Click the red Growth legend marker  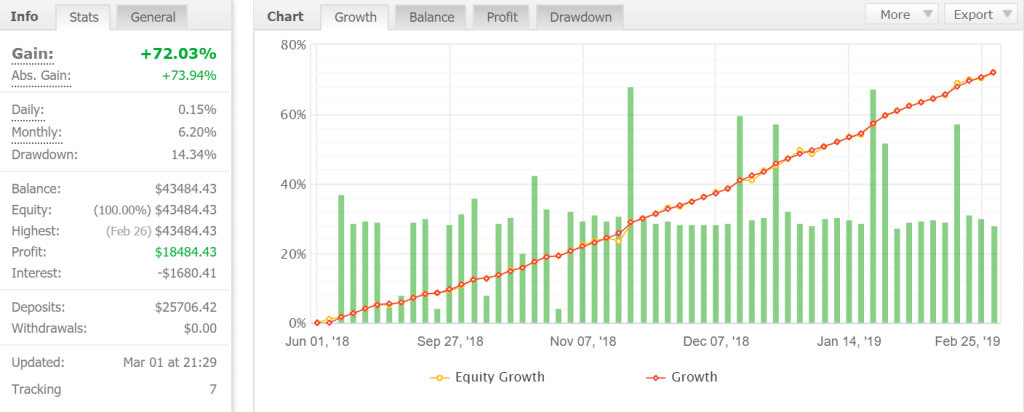pos(655,378)
